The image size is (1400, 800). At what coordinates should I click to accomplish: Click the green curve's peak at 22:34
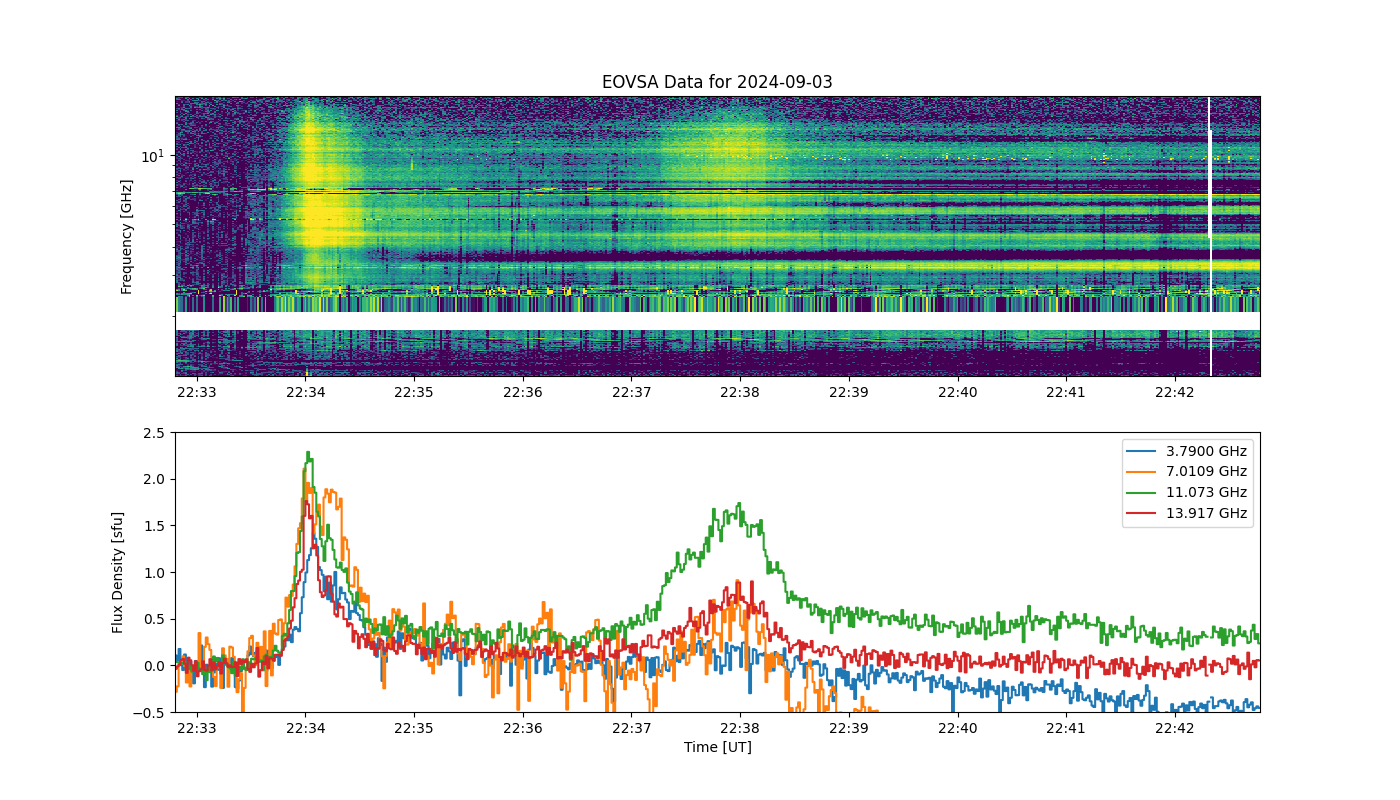[x=308, y=454]
